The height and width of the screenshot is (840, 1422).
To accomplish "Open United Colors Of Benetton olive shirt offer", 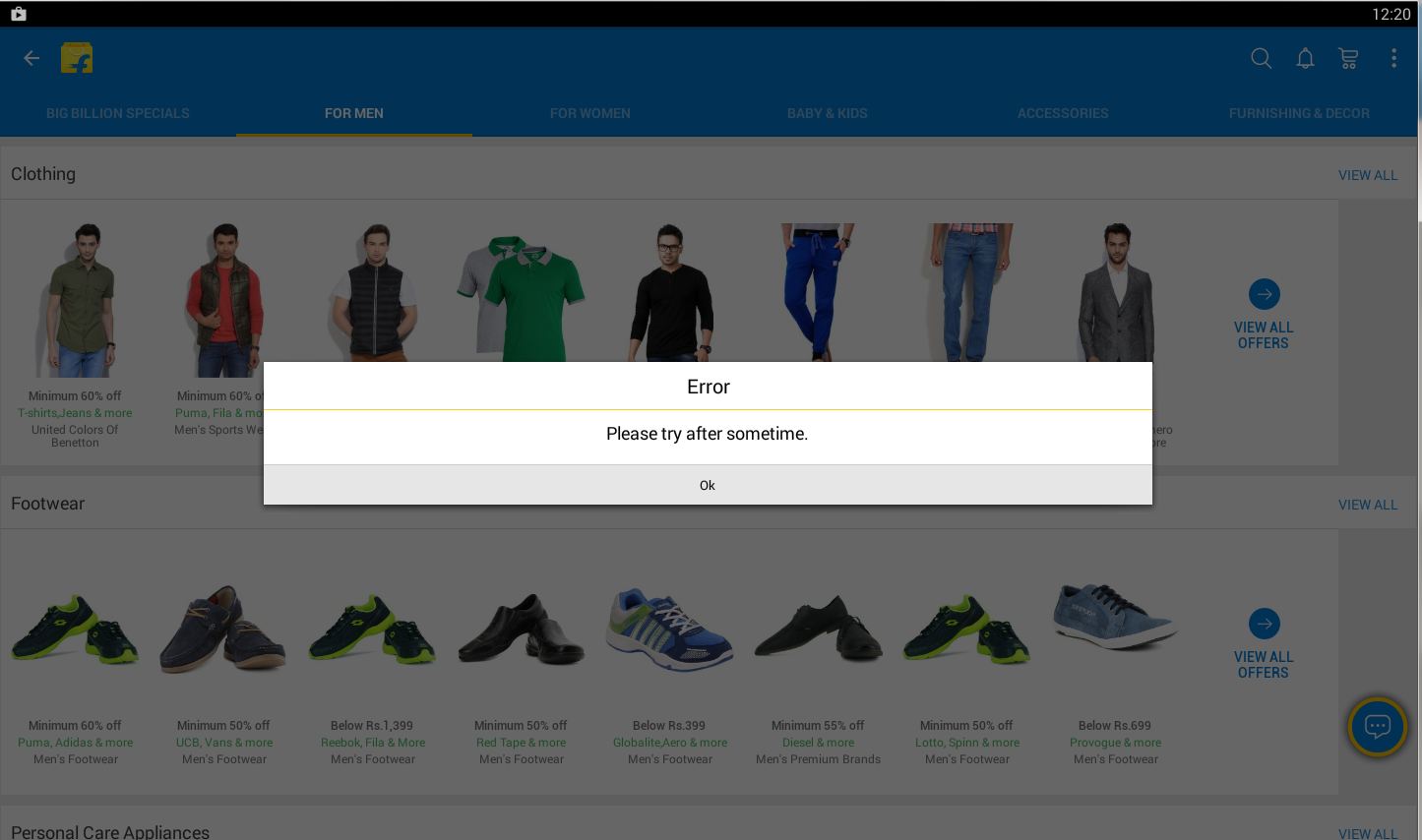I will [x=76, y=300].
